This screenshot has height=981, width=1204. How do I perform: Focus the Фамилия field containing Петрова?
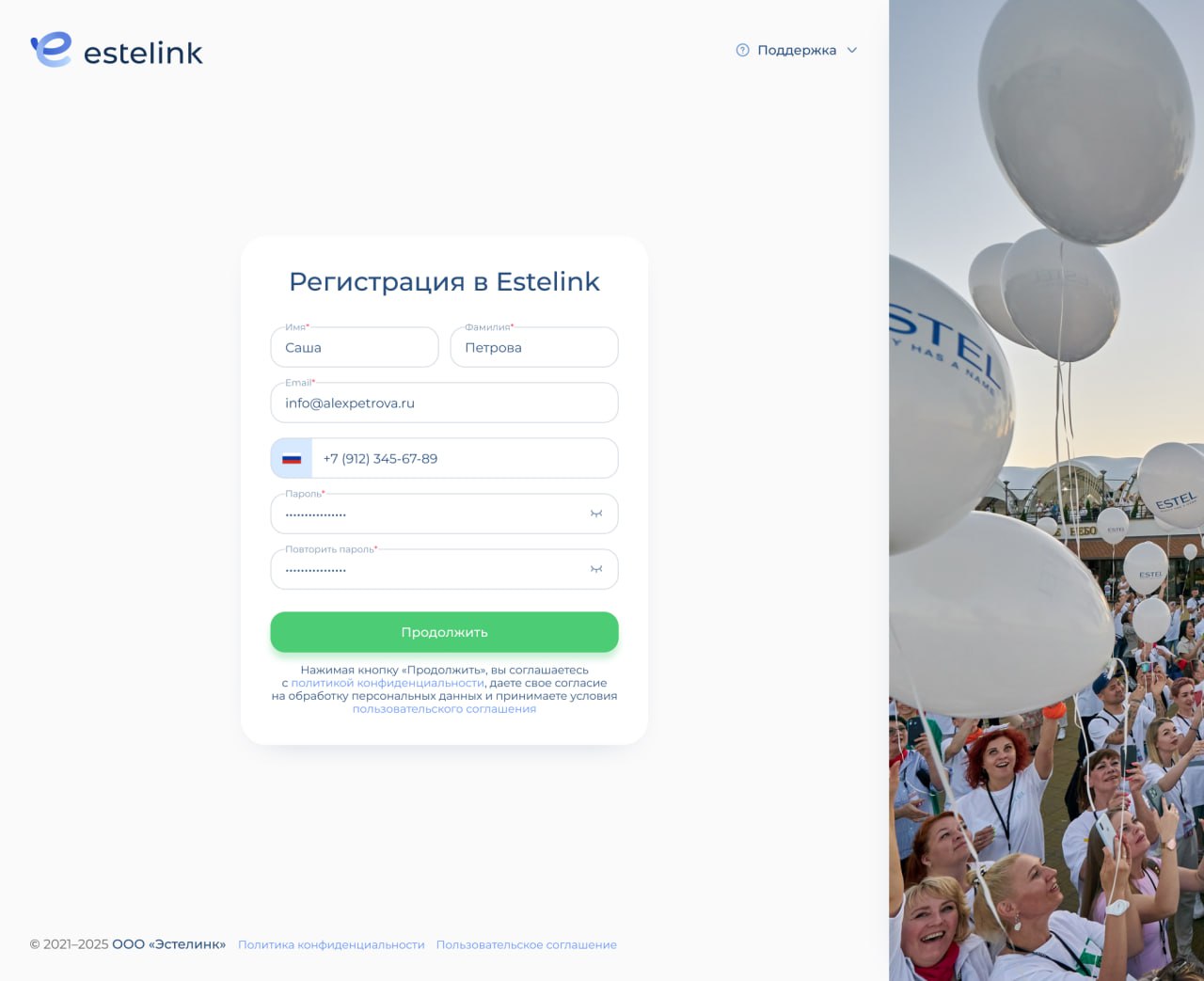(534, 347)
